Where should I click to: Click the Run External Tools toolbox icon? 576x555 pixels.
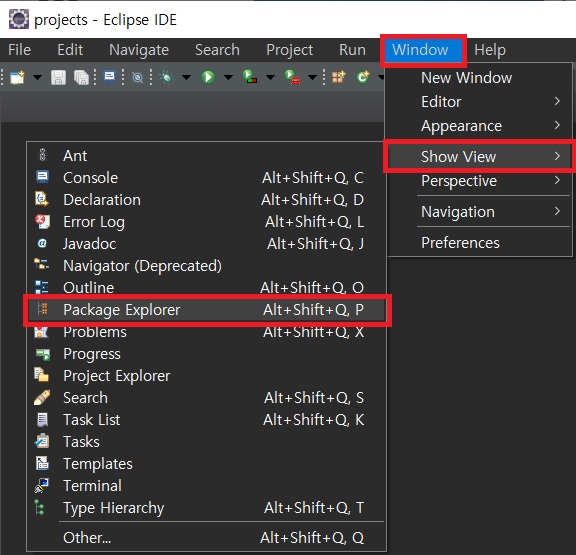point(292,77)
